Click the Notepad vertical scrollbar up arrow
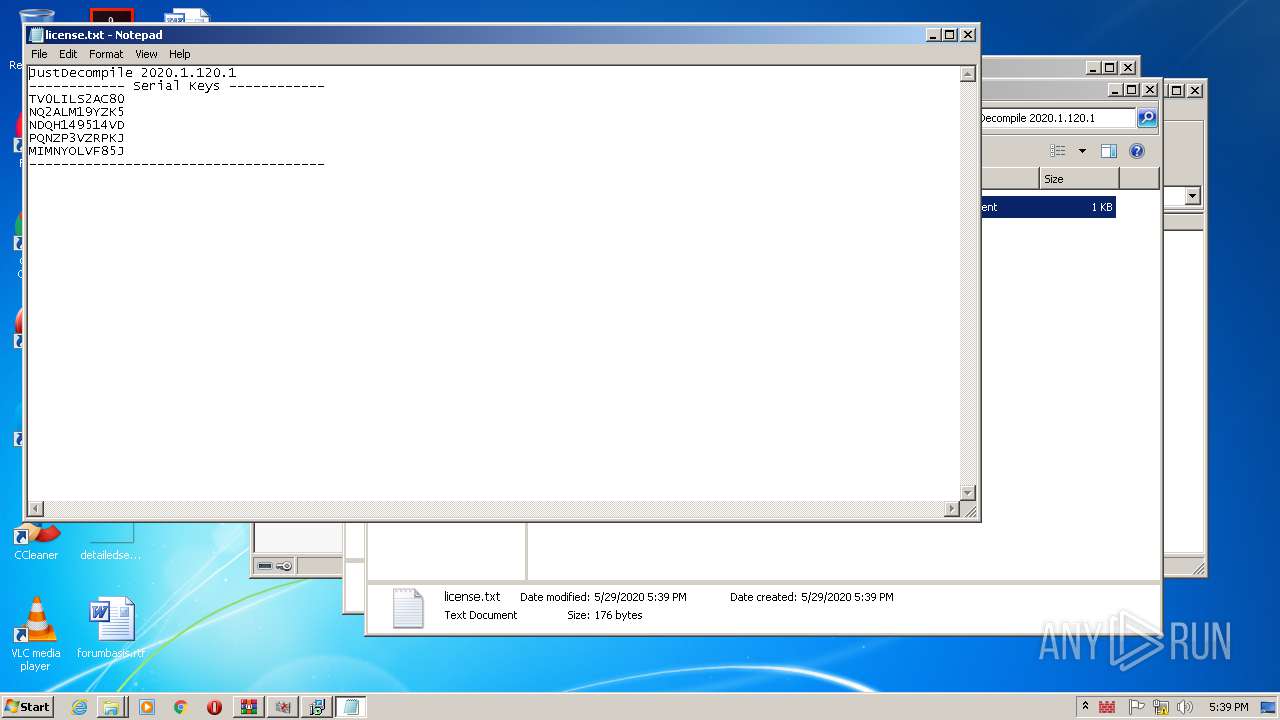This screenshot has width=1280, height=720. coord(967,74)
